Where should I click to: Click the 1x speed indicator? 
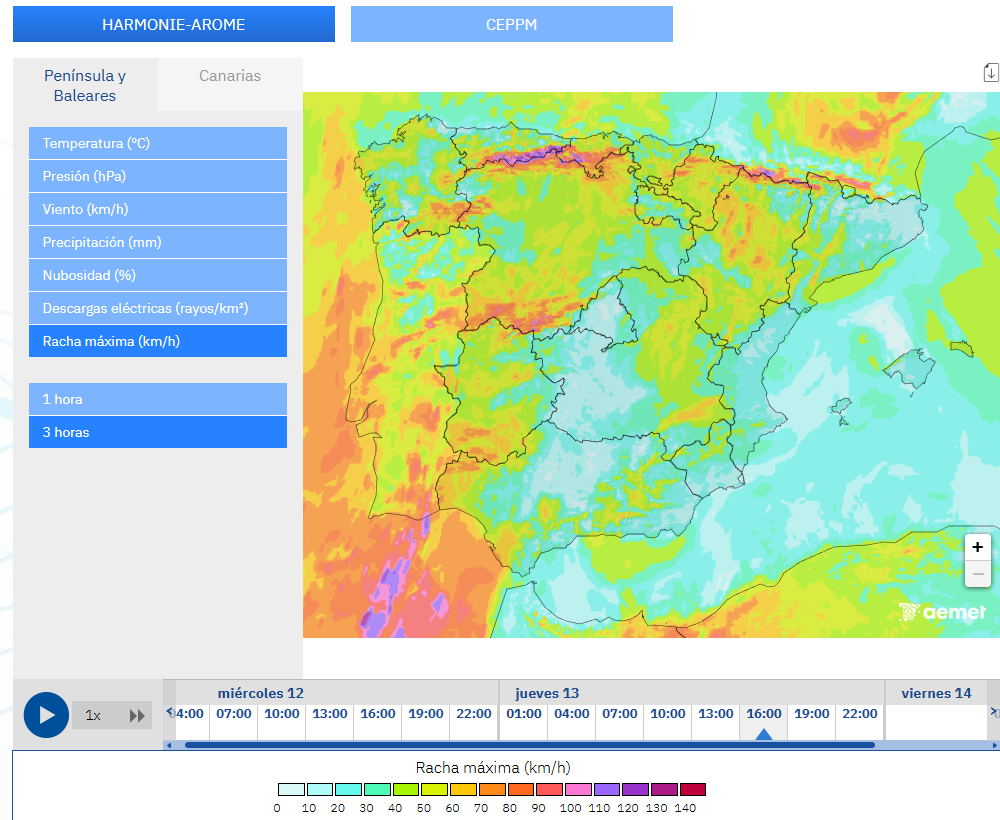93,715
